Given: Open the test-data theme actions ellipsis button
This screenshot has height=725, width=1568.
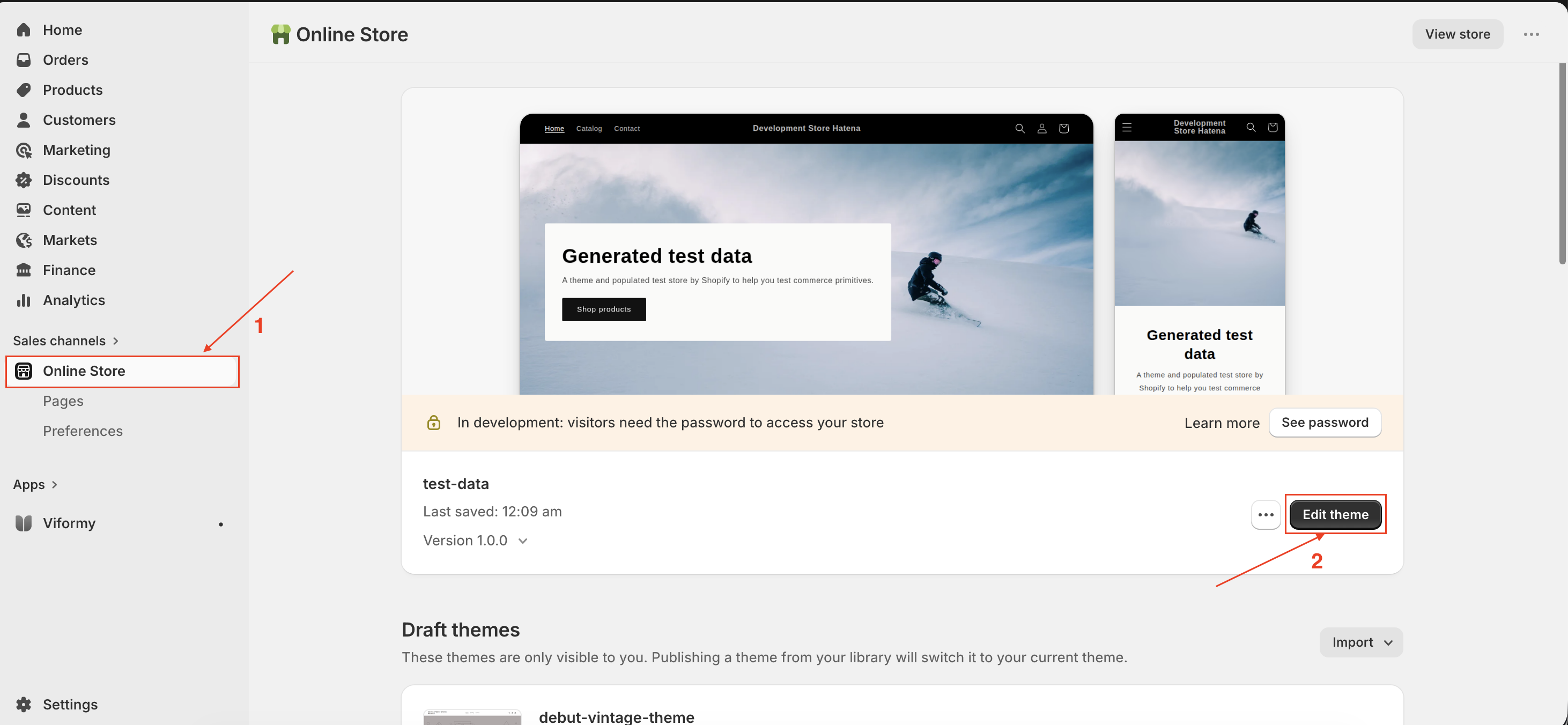Looking at the screenshot, I should (x=1266, y=514).
